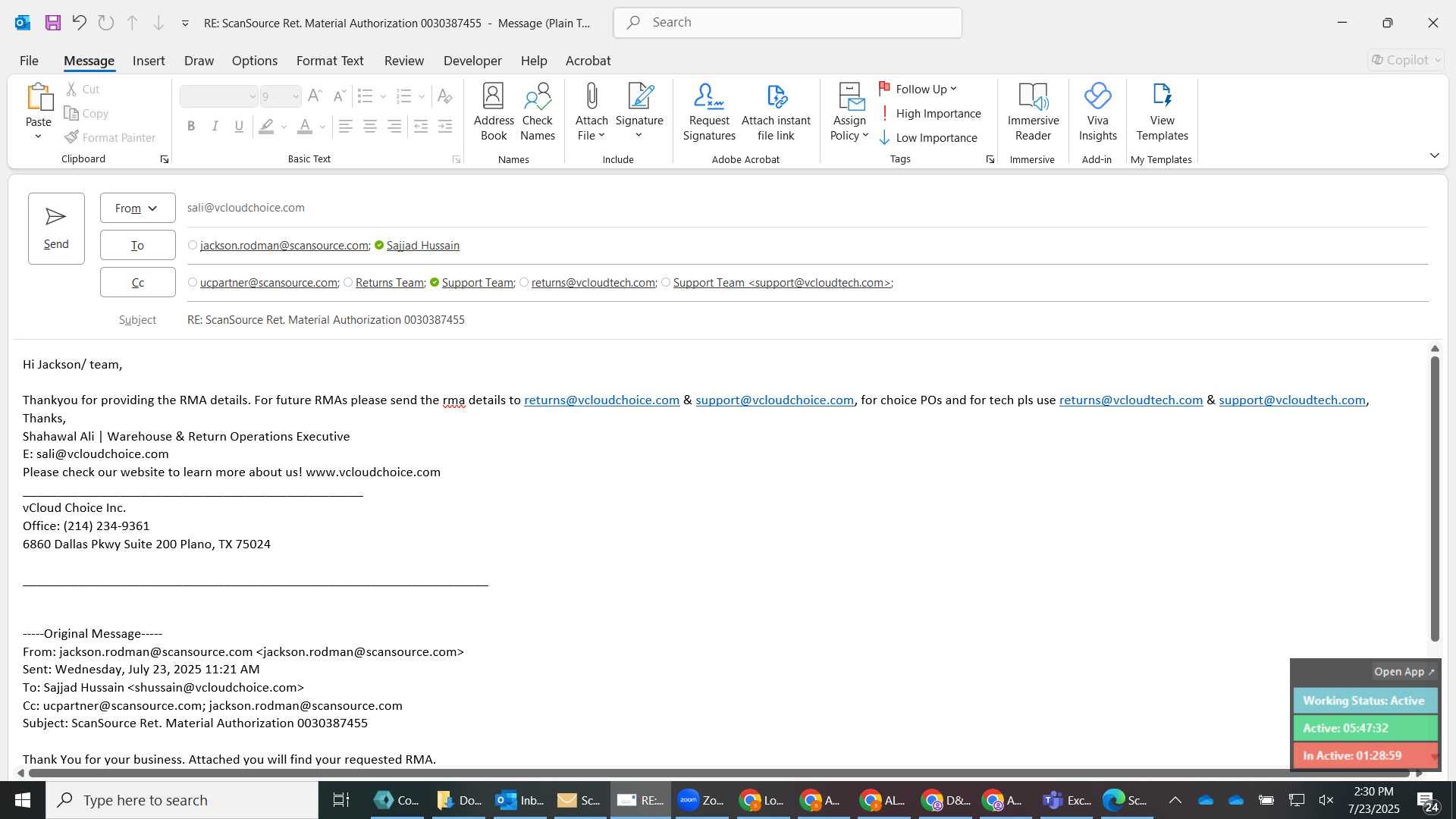
Task: Click the Subject field text
Action: [326, 320]
